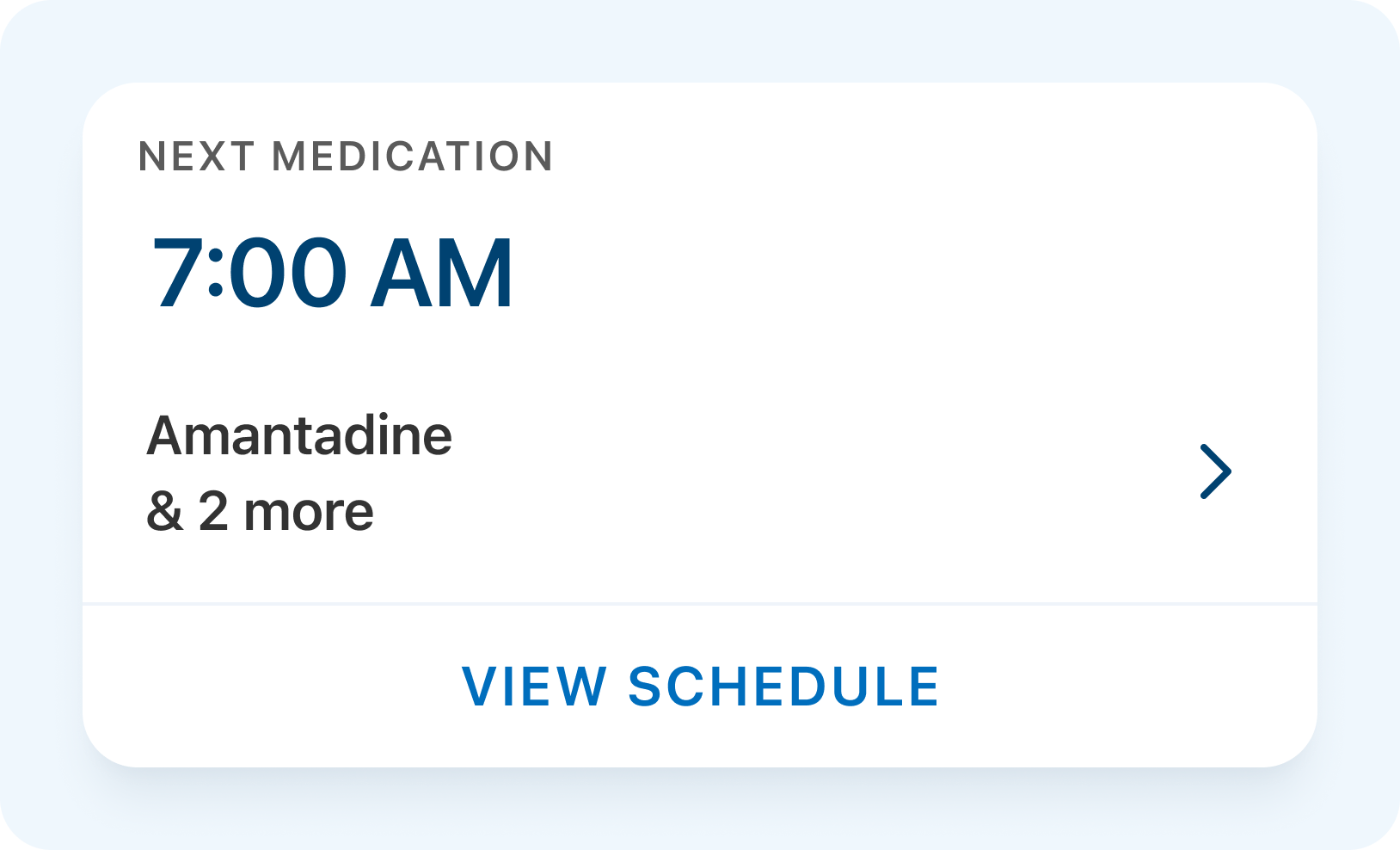Viewport: 1400px width, 850px height.
Task: Expand the Amantadine row with the arrow
Action: pos(1215,471)
